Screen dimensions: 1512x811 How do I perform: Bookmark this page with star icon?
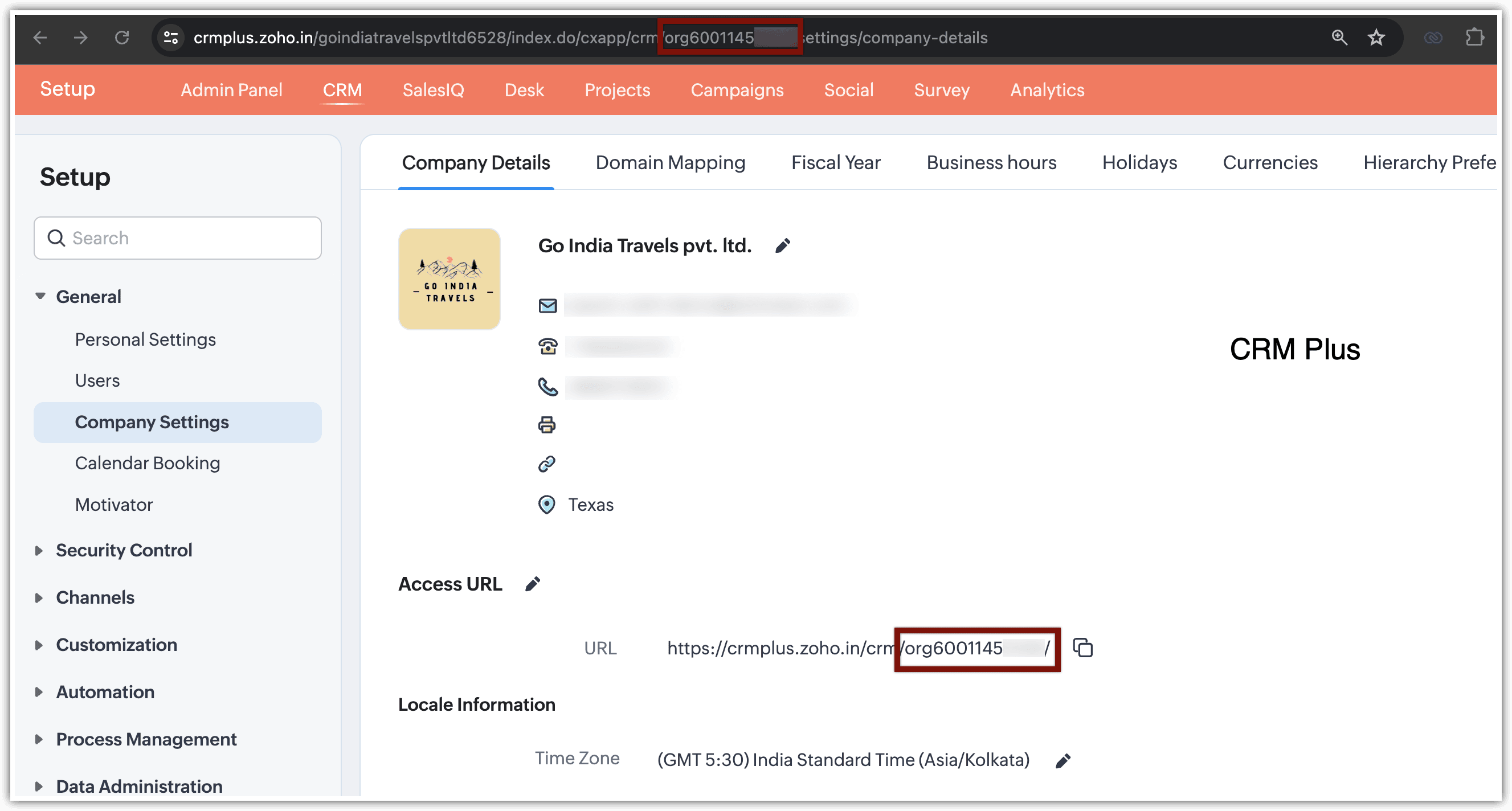click(1376, 38)
